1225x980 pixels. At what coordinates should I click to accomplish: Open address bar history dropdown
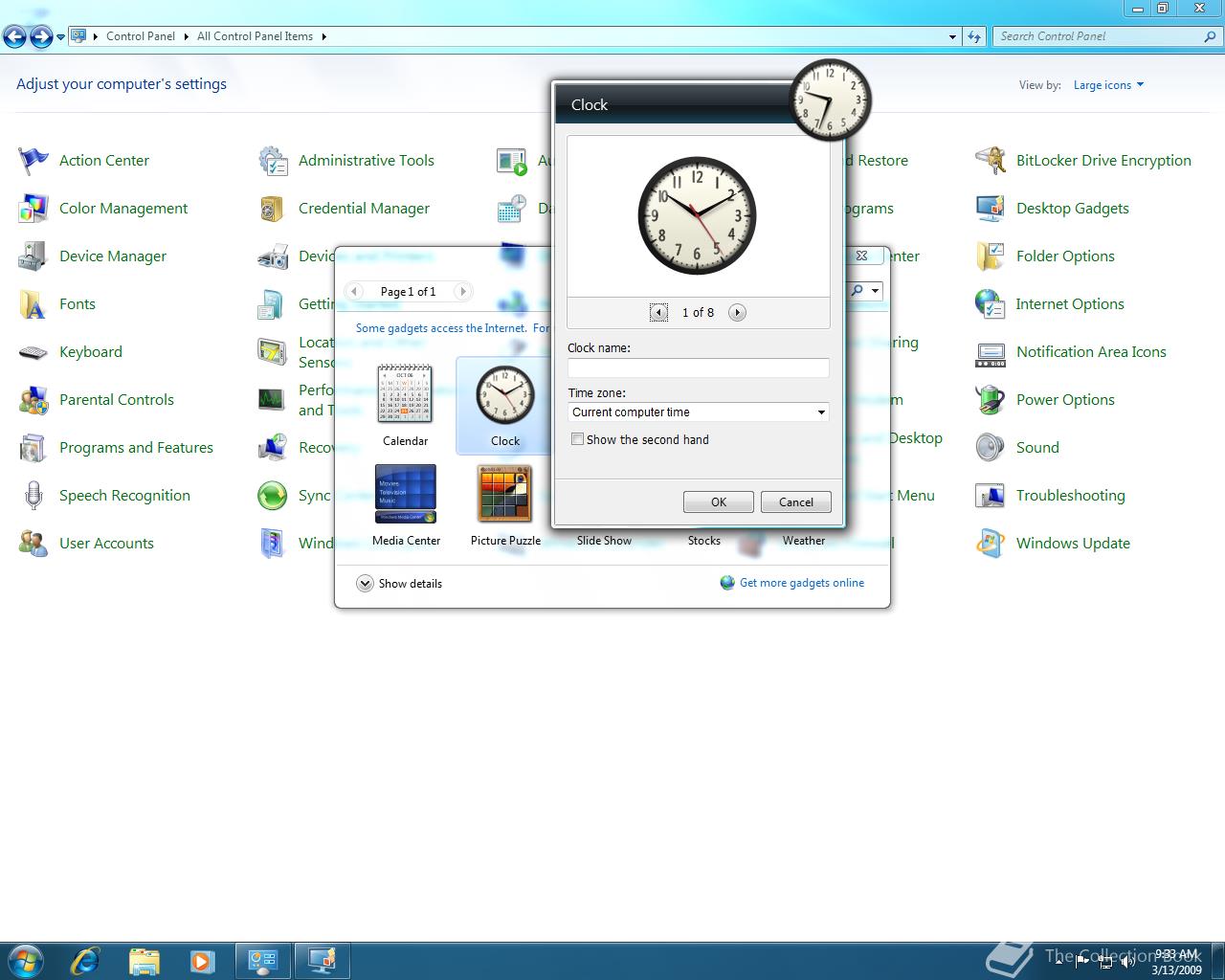pos(952,36)
